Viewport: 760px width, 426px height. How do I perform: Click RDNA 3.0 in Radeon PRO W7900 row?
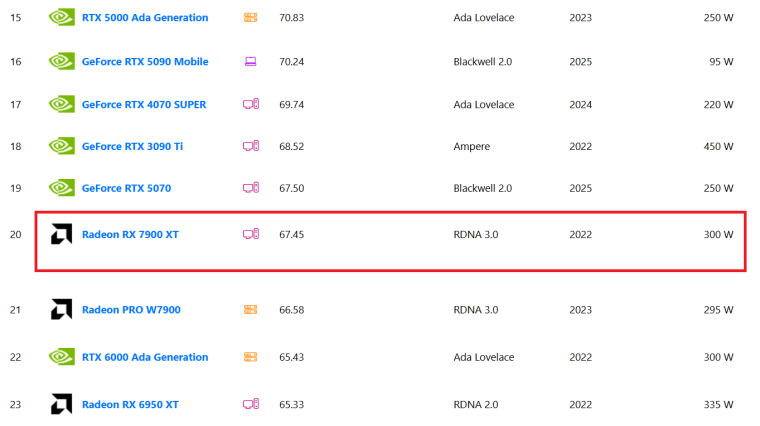pos(476,310)
